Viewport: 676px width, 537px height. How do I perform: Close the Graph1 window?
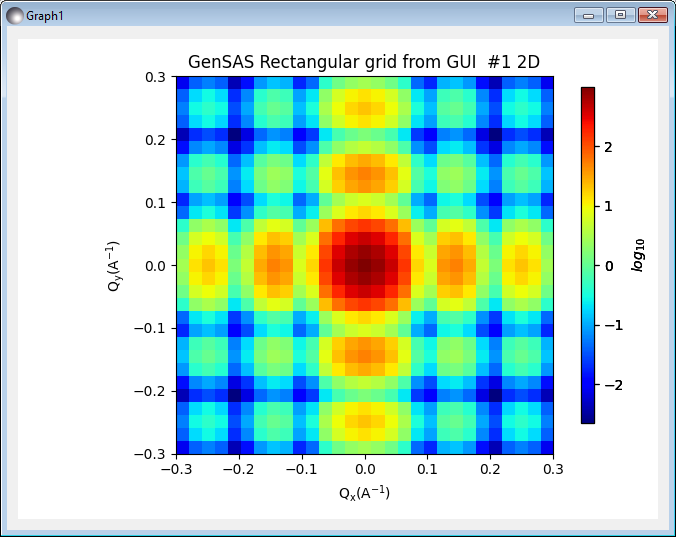point(652,15)
